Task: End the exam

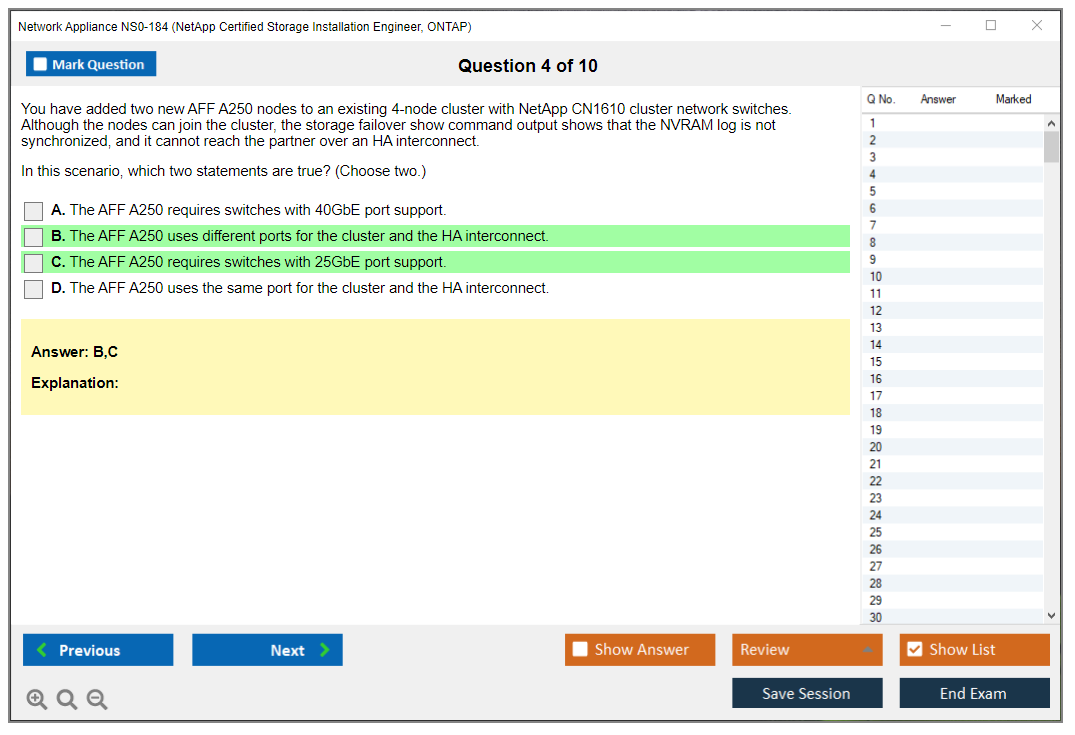Action: pos(974,693)
